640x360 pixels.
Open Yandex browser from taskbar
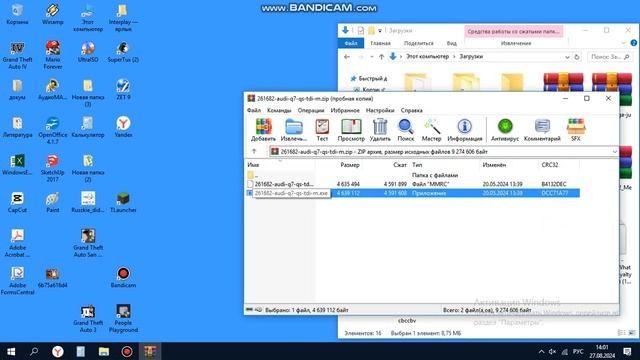(x=58, y=351)
